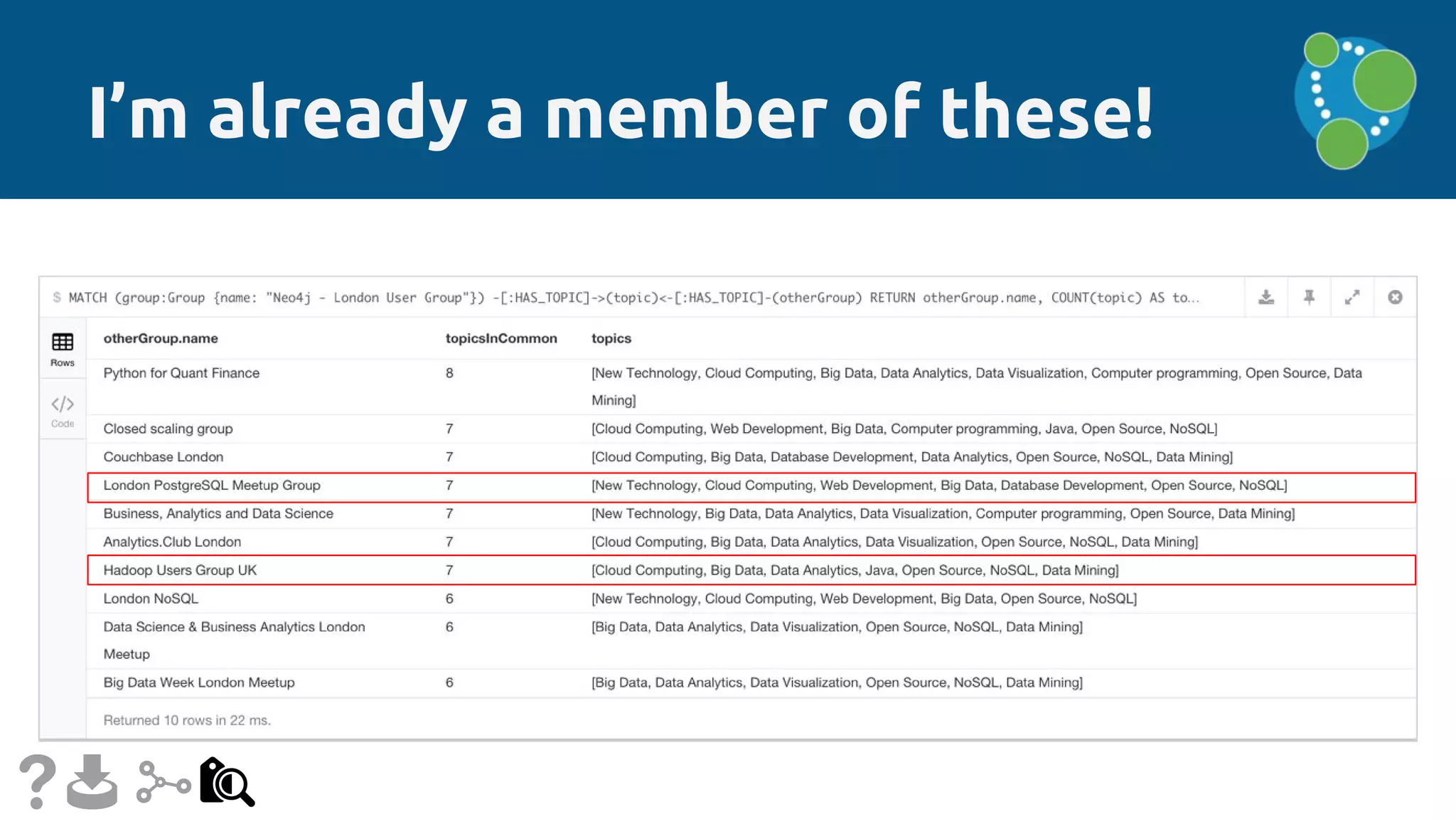The image size is (1456, 819).
Task: Select the London PostgreSQL Meetup Group row
Action: (x=212, y=486)
